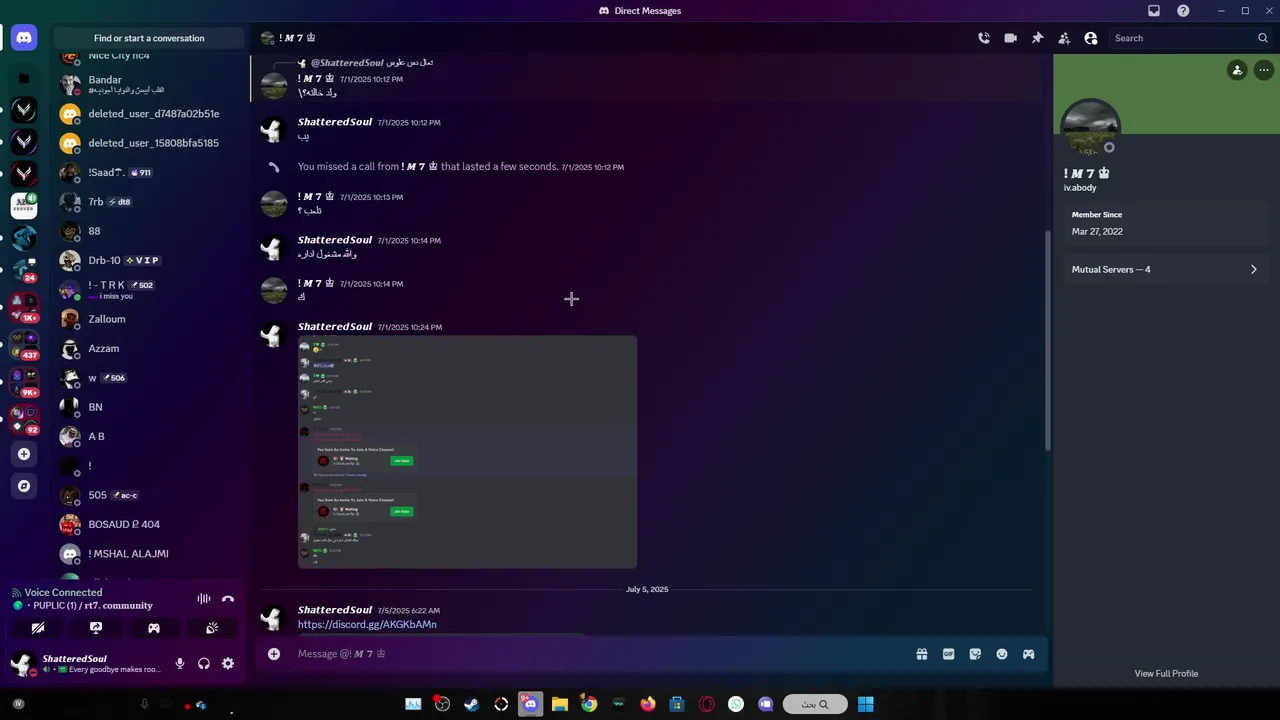Viewport: 1280px width, 720px height.
Task: Click the Find or start a conversation box
Action: pyautogui.click(x=149, y=38)
